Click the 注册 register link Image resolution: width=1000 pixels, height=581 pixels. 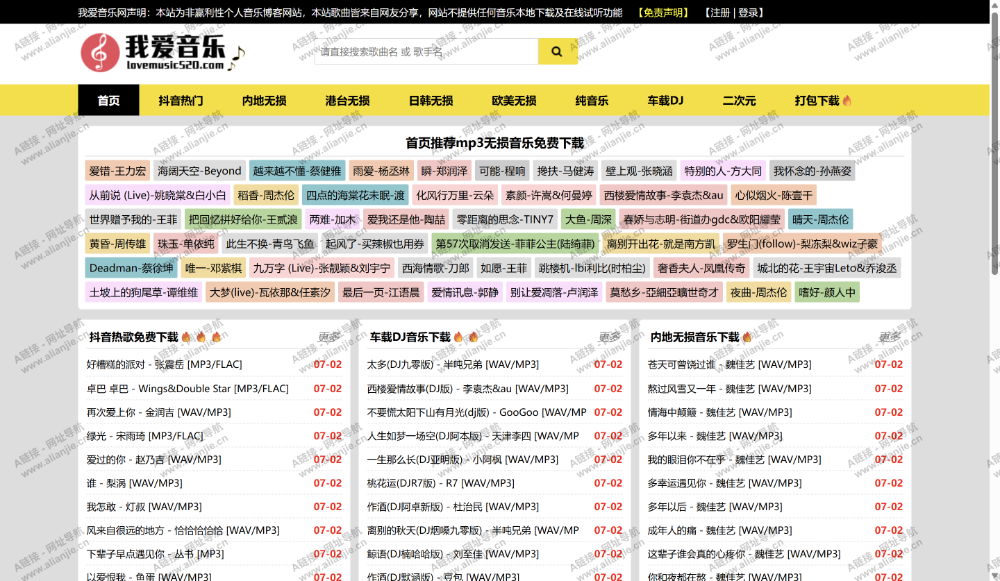click(x=720, y=12)
